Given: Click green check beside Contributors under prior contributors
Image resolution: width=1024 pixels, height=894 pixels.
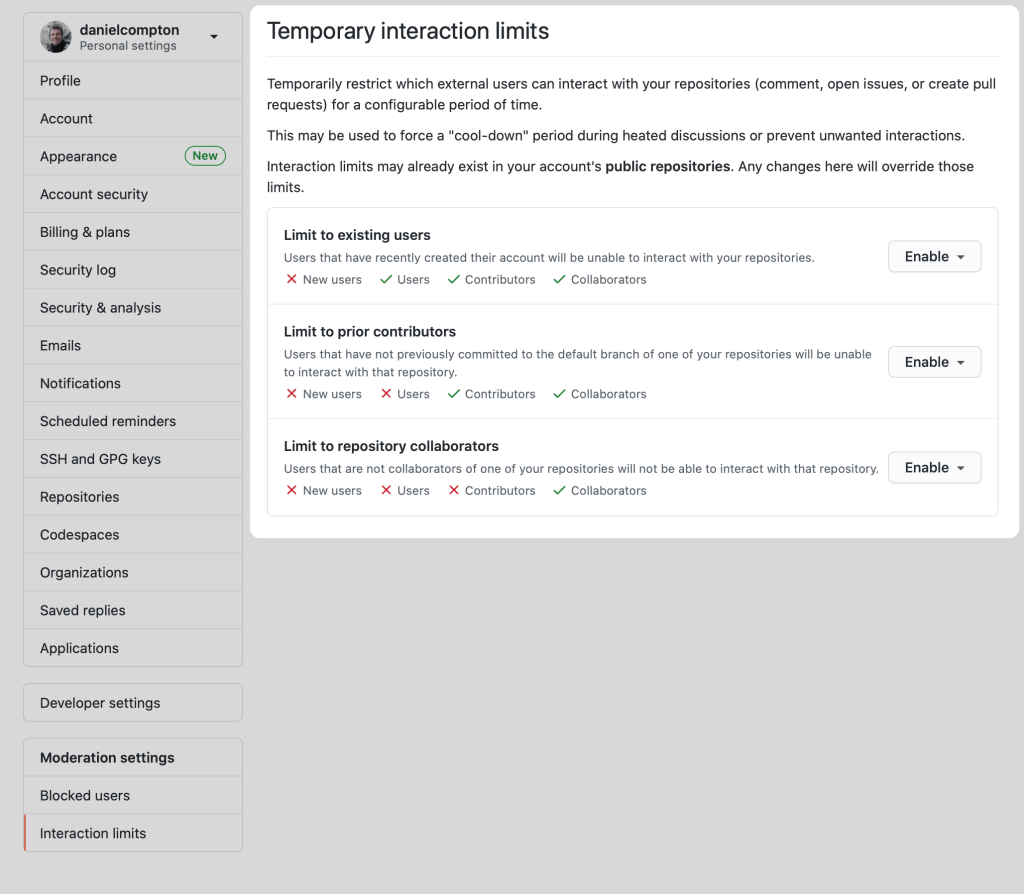Looking at the screenshot, I should [x=454, y=394].
